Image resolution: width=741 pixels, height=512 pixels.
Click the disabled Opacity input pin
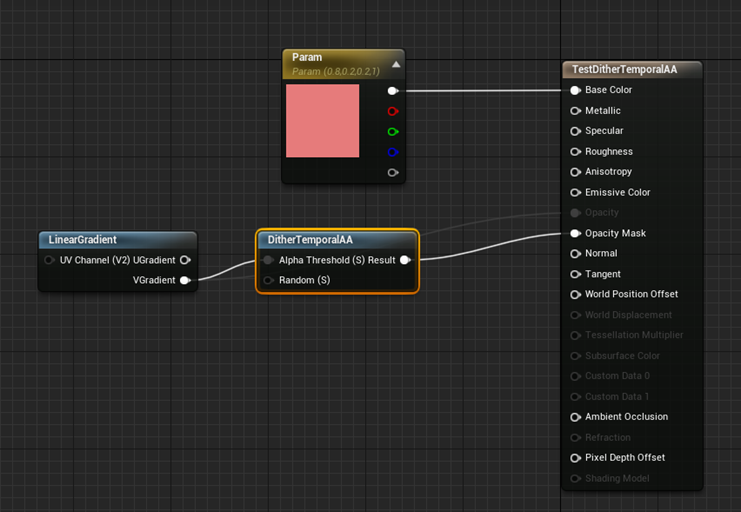coord(575,213)
